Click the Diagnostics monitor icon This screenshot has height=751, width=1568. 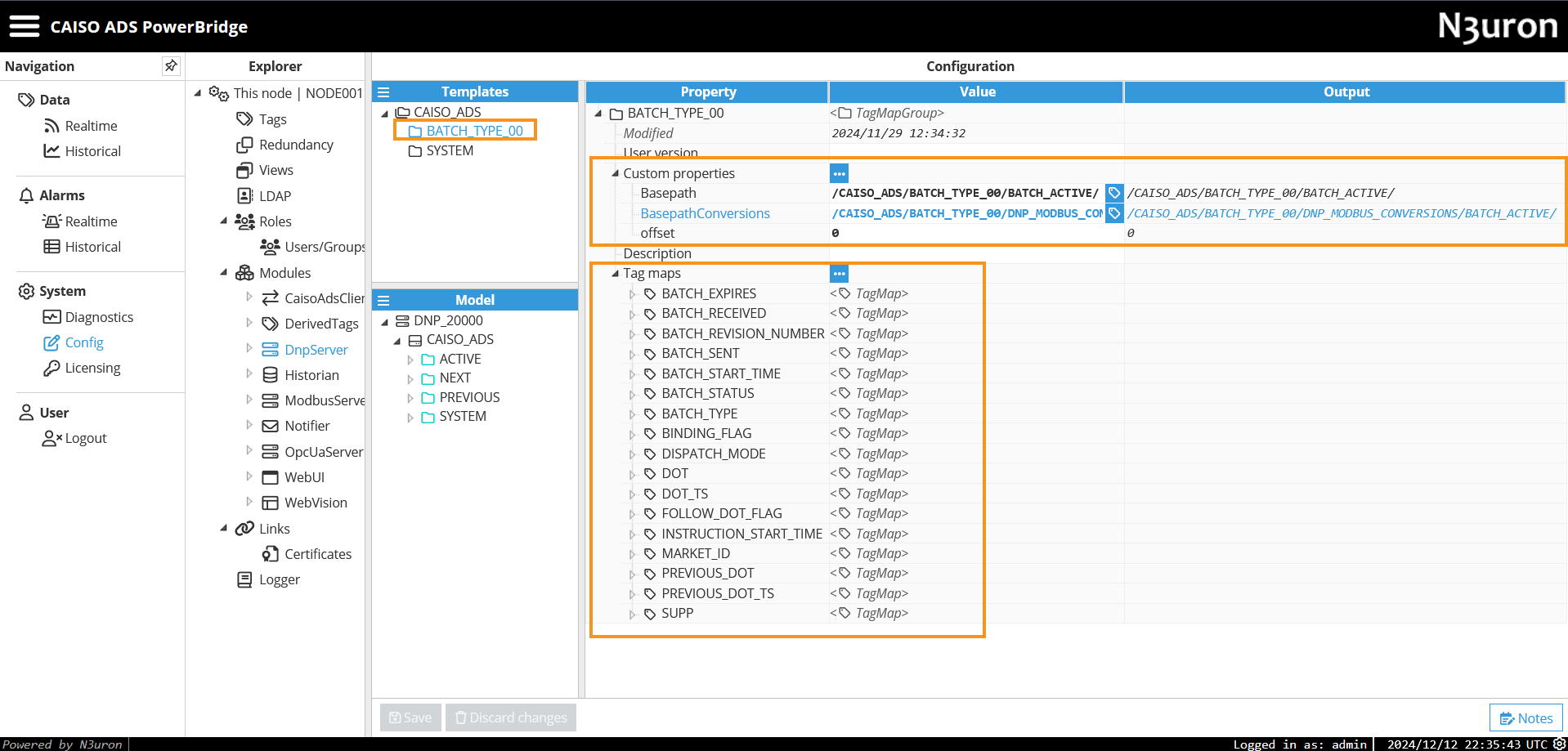coord(52,317)
